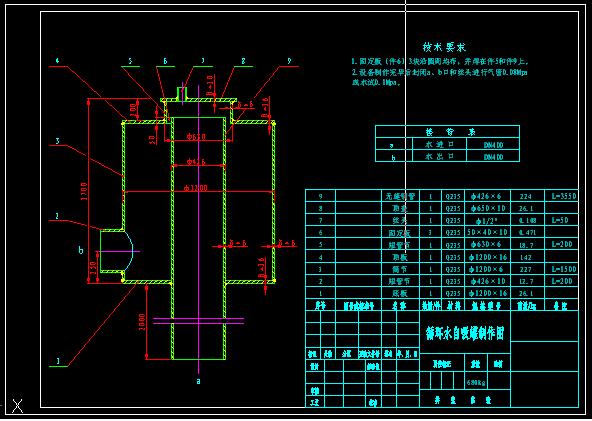Select 短管节 in parts list row 5

click(x=400, y=245)
